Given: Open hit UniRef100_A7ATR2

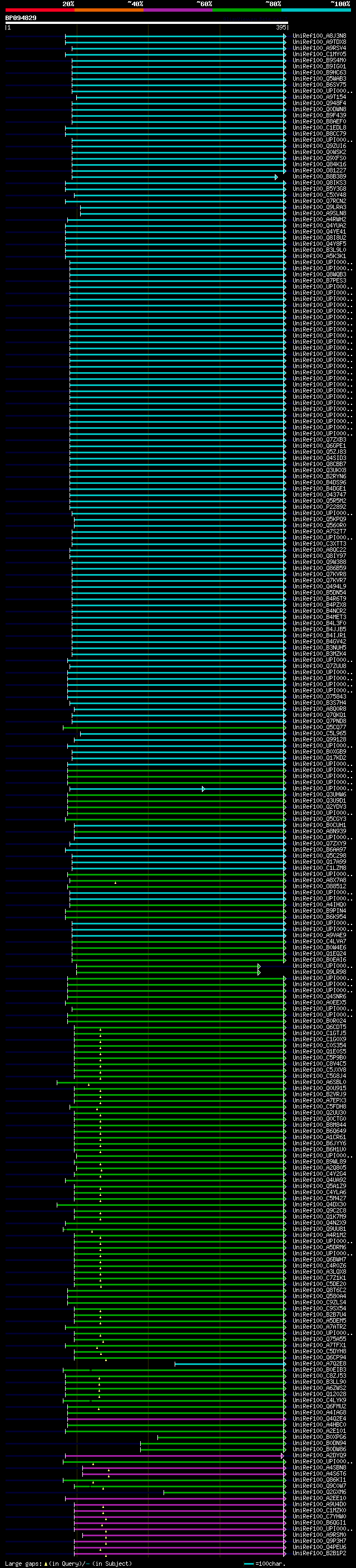Looking at the screenshot, I should pyautogui.click(x=319, y=1327).
